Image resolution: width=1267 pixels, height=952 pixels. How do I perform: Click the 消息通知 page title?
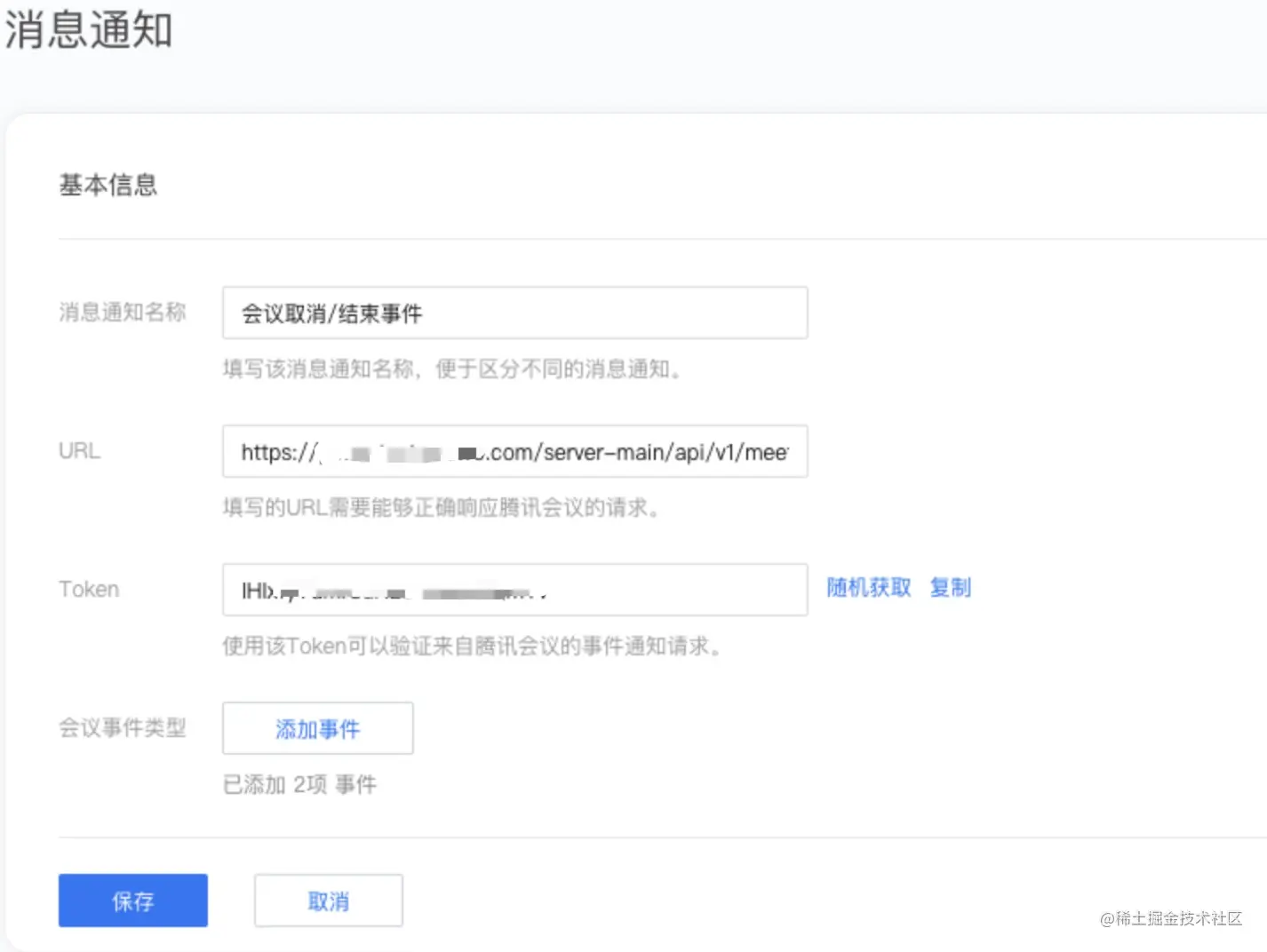pyautogui.click(x=88, y=29)
